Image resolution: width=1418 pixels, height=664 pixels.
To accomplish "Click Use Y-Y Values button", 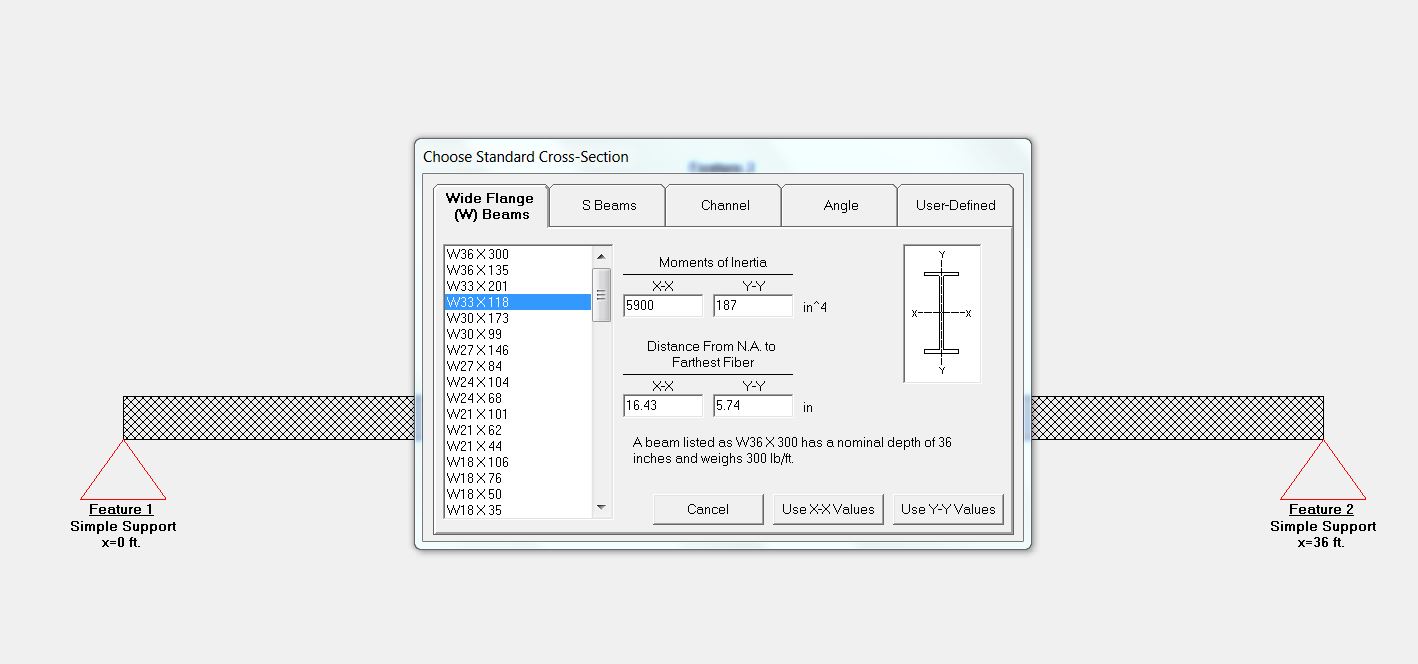I will (947, 509).
